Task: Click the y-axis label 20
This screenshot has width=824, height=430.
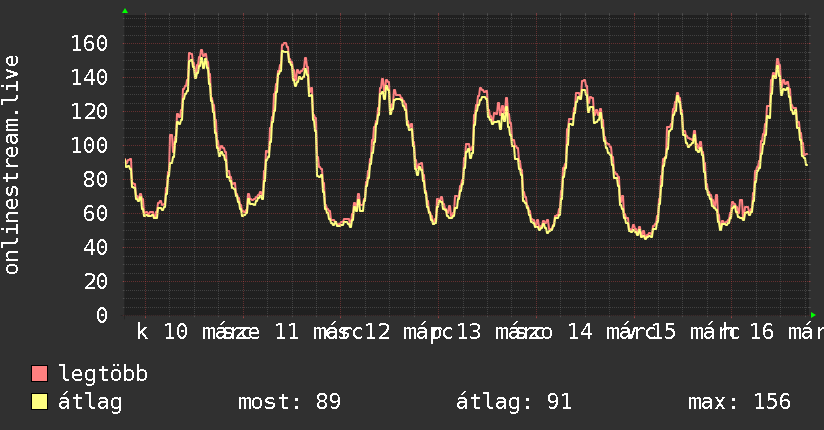Action: click(96, 282)
